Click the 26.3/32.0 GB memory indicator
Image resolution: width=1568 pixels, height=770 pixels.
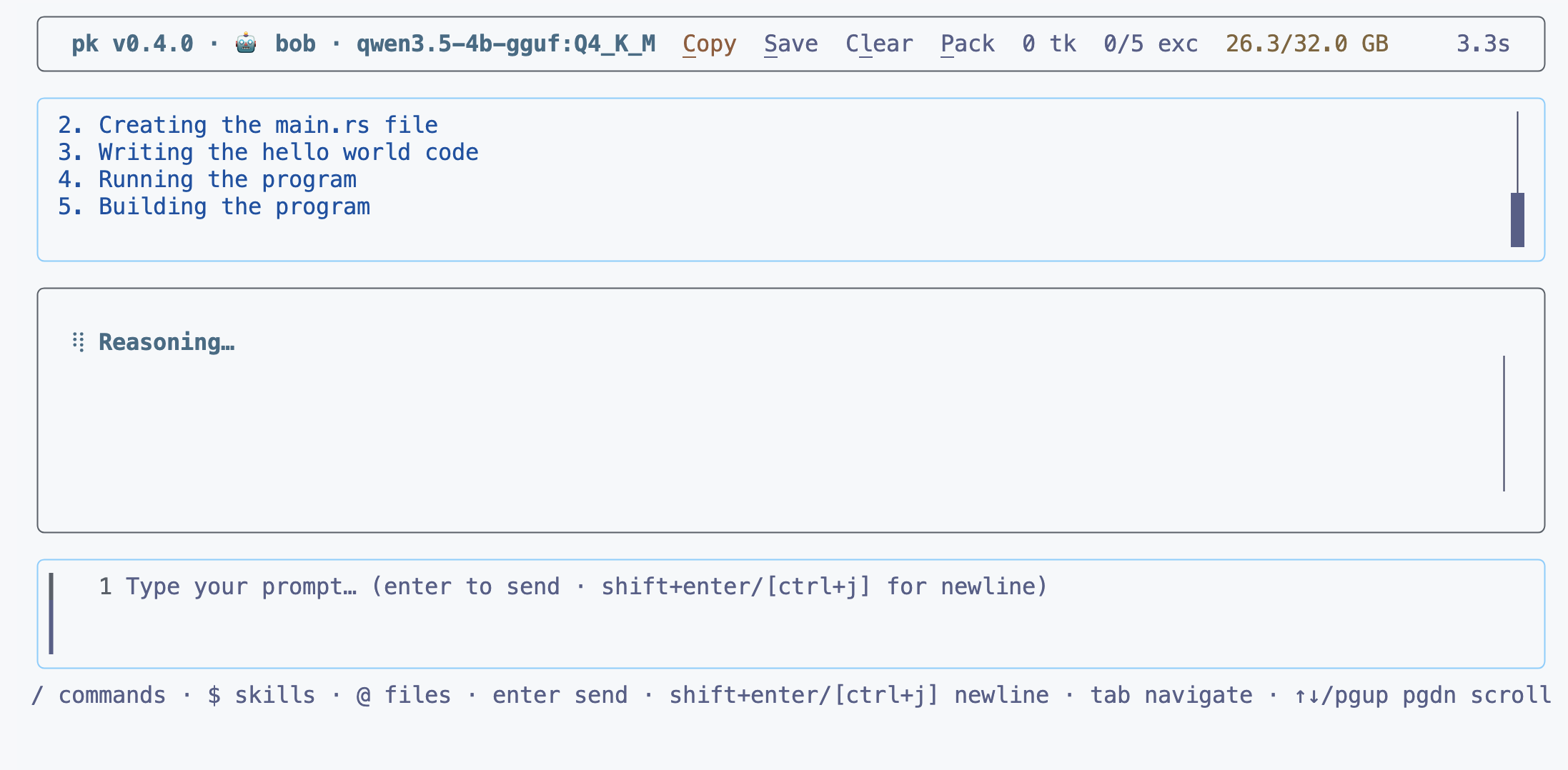click(x=1307, y=44)
